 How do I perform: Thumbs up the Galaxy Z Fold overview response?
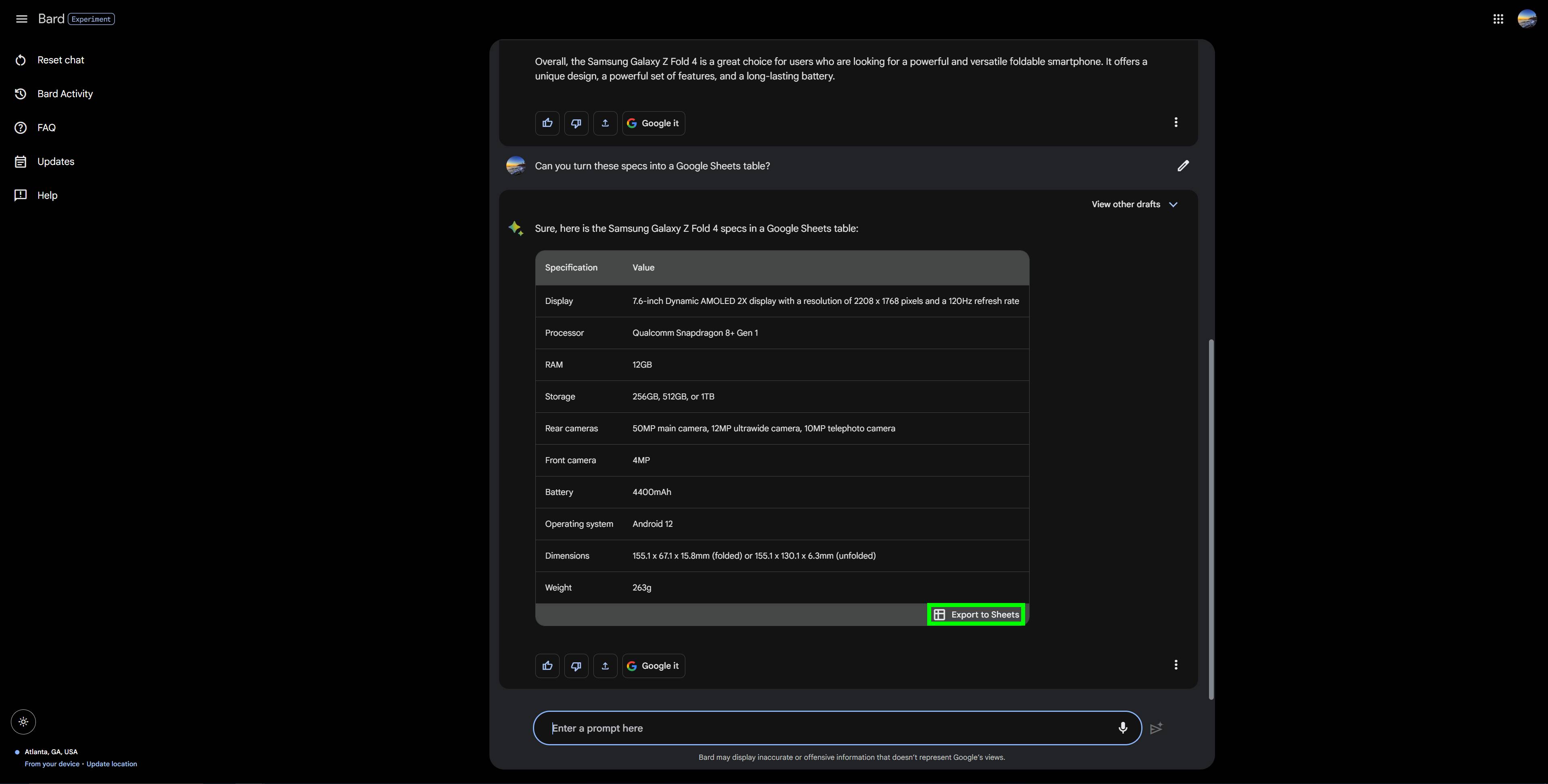[547, 123]
